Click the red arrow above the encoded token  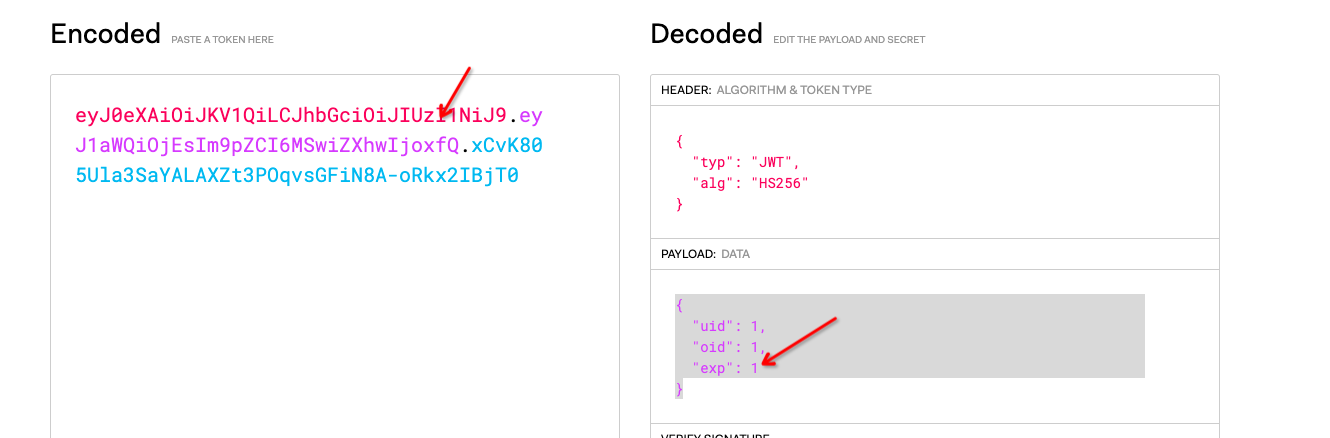coord(455,93)
